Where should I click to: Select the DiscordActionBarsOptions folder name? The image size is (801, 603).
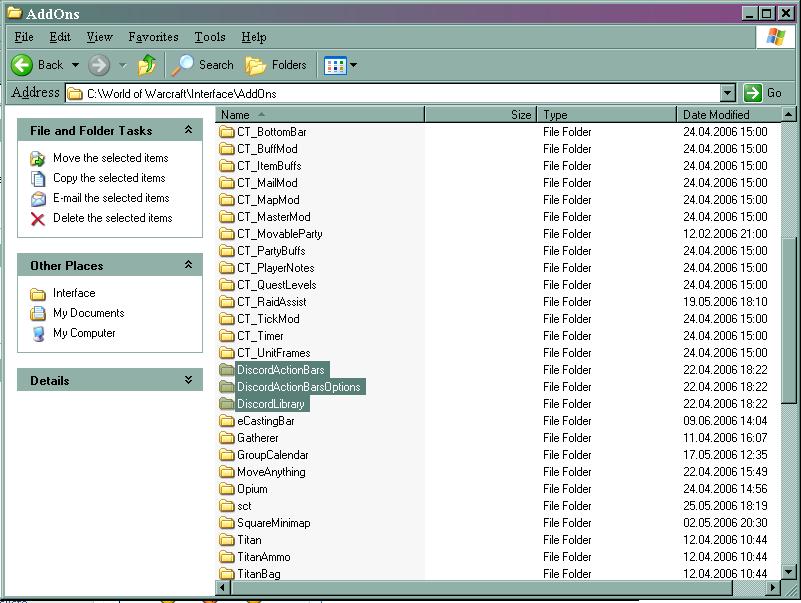coord(299,387)
